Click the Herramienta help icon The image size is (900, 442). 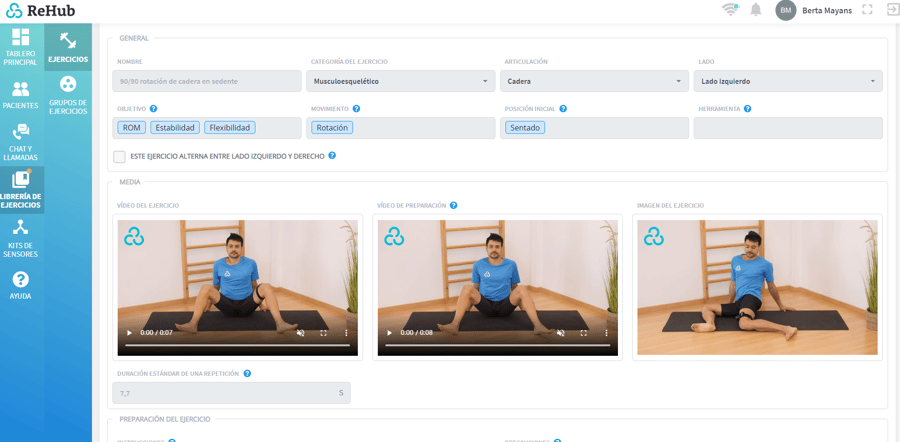747,108
